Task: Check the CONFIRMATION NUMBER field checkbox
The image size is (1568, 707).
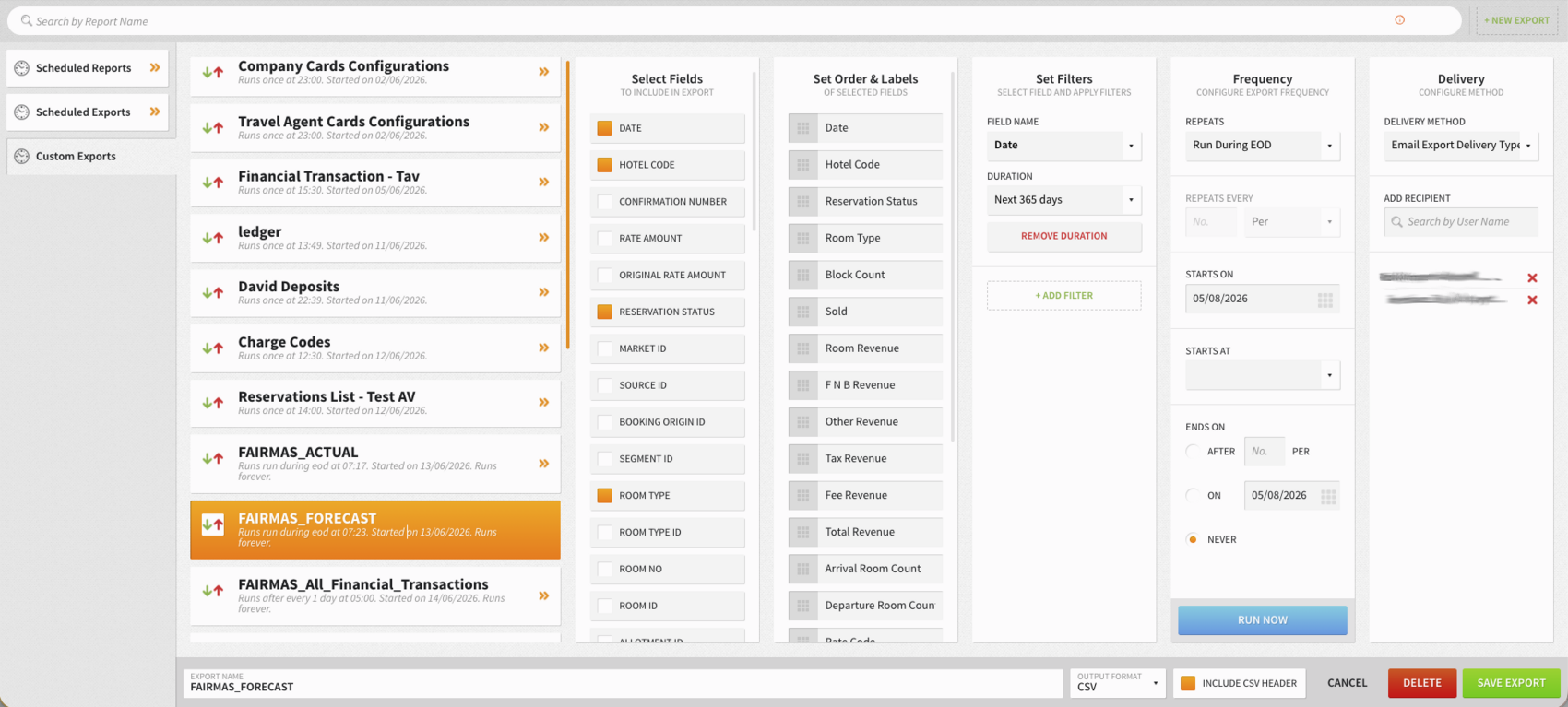Action: [605, 202]
